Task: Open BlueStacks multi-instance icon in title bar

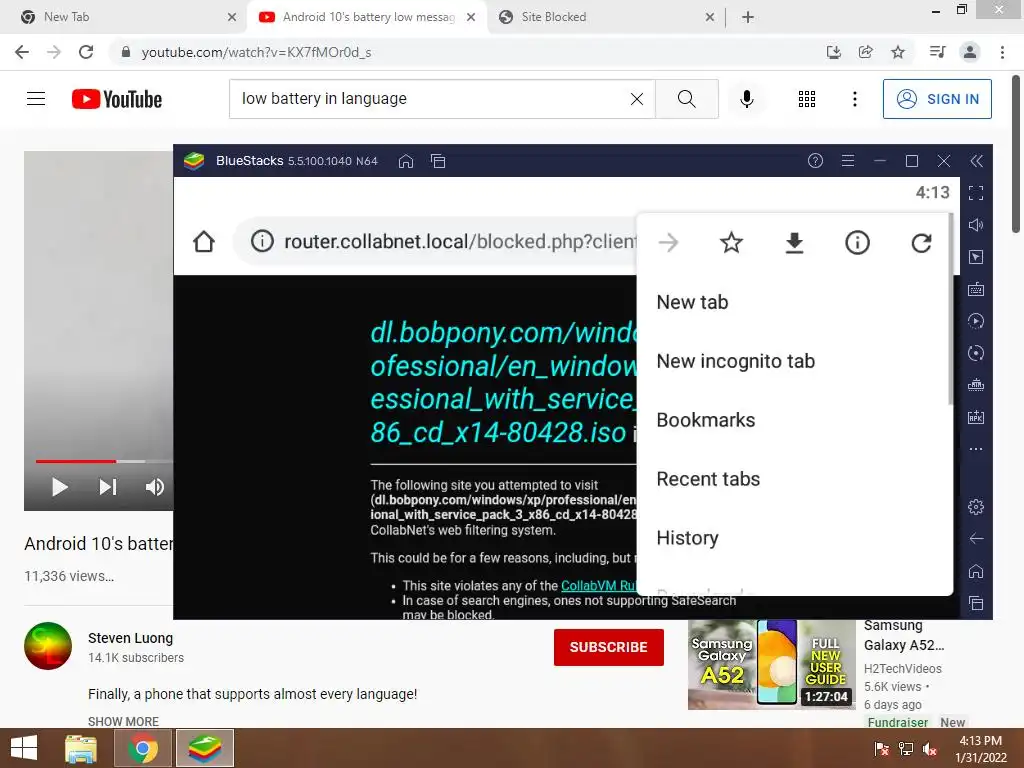Action: pos(438,161)
